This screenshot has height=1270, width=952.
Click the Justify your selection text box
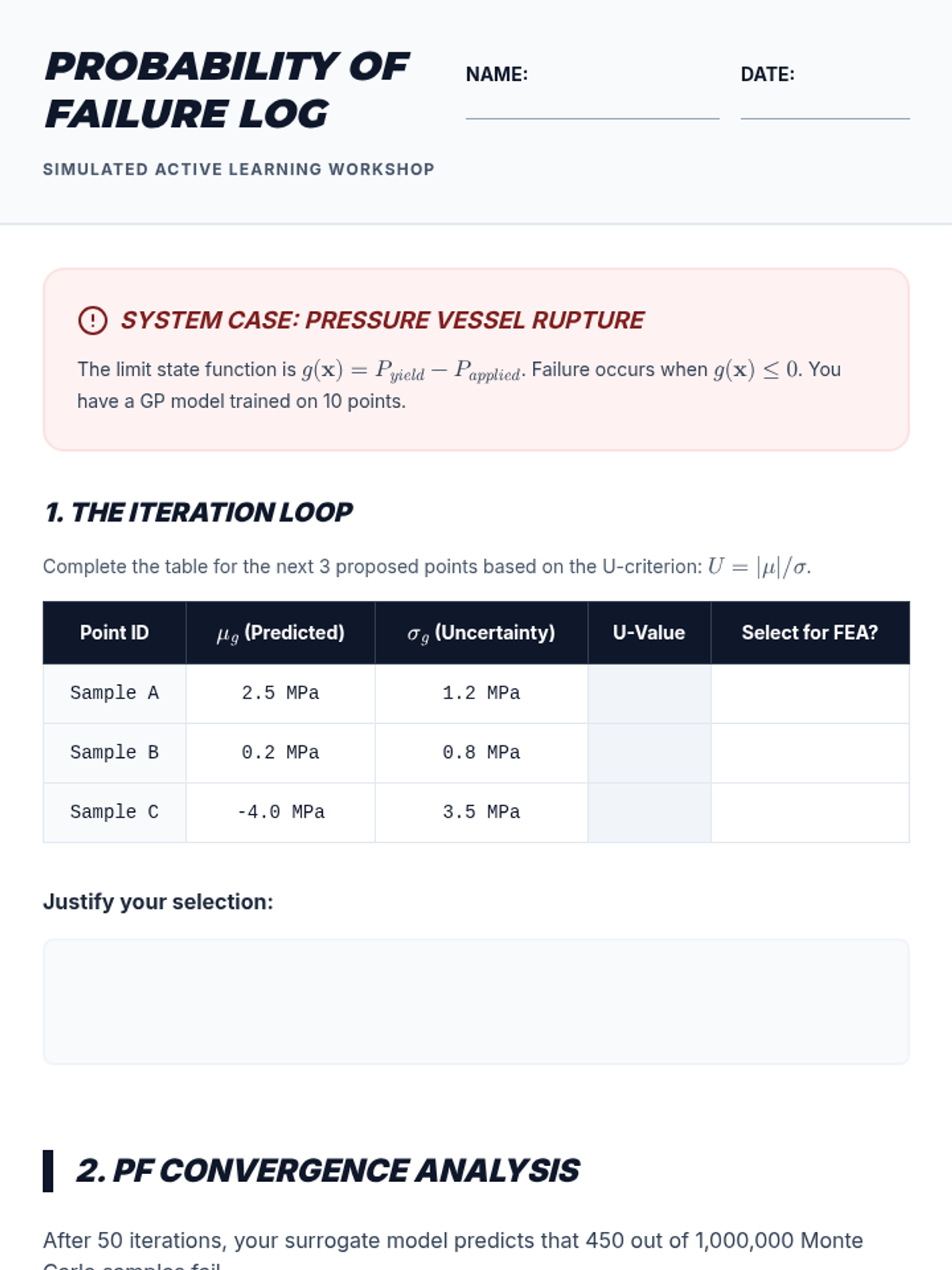tap(476, 1002)
